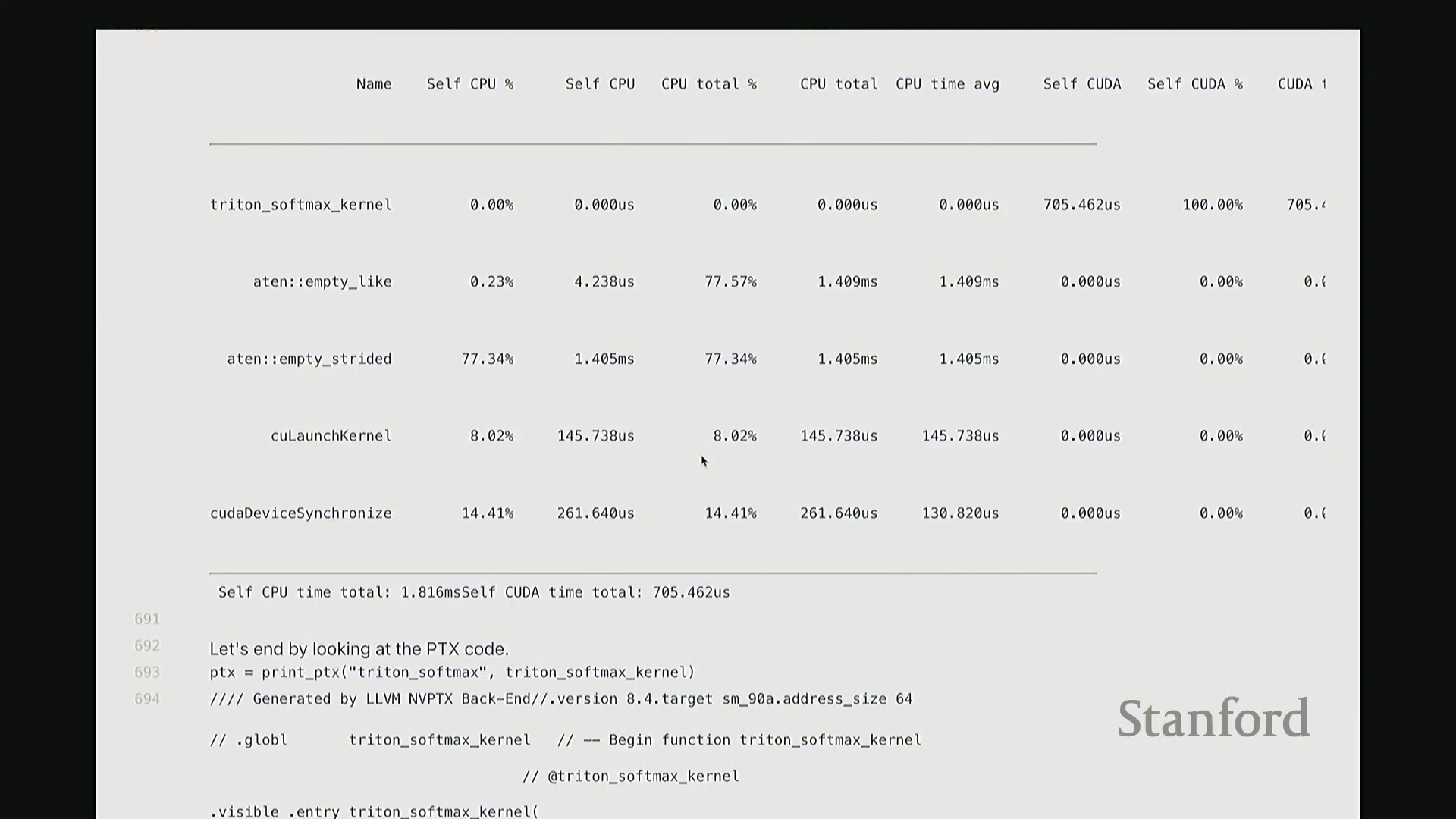
Task: Click the 'CPU time avg' column header
Action: [946, 84]
